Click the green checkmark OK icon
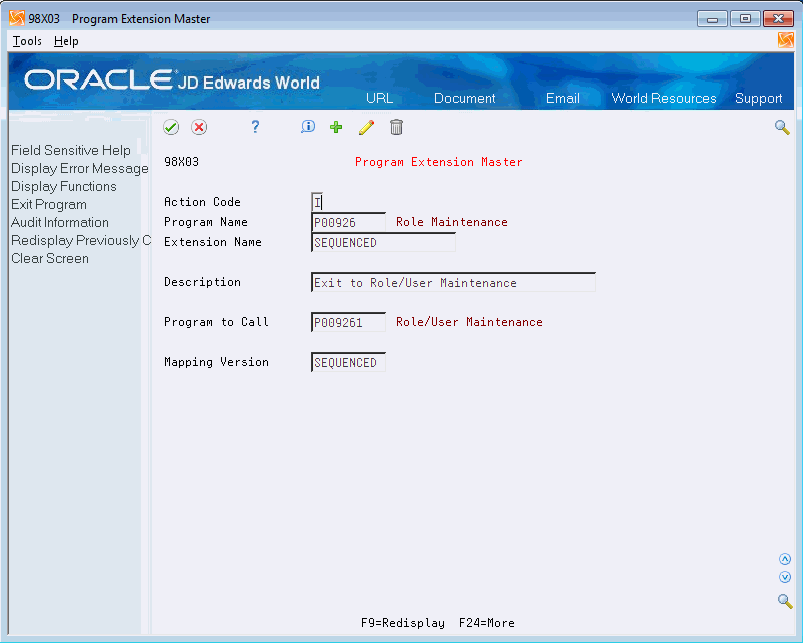 [x=171, y=127]
